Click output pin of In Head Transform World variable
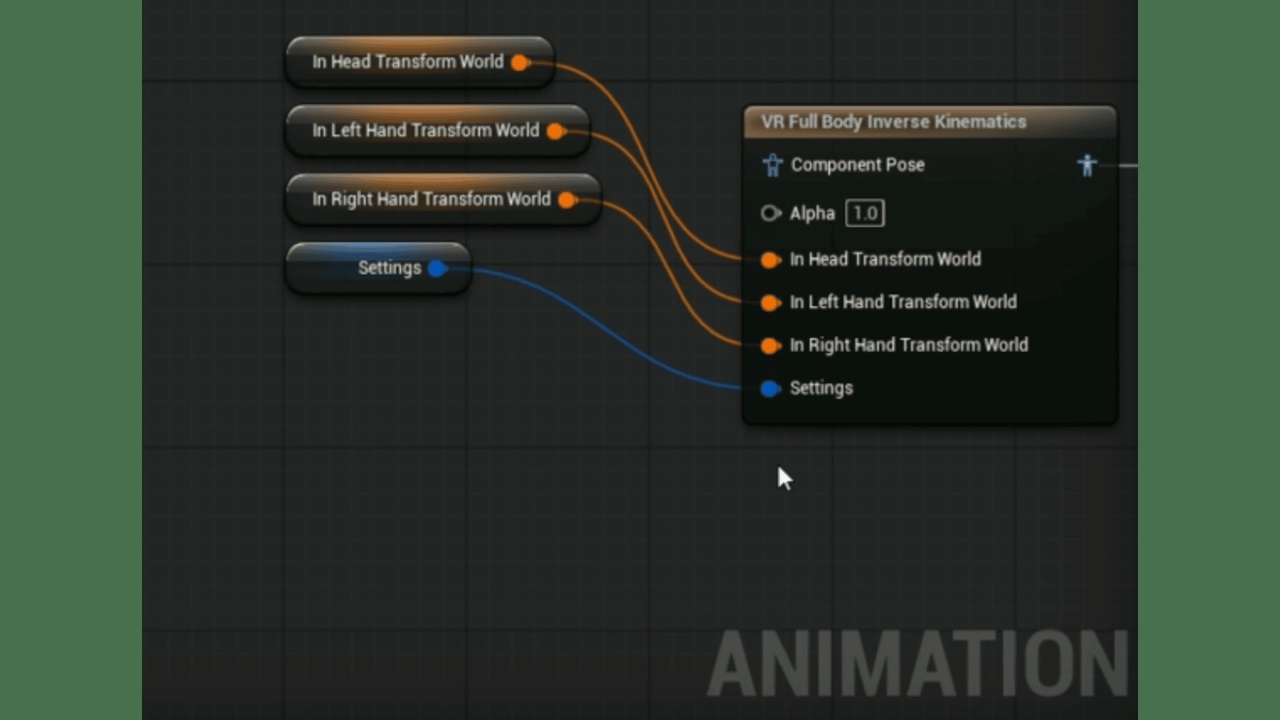This screenshot has width=1280, height=720. (x=520, y=62)
